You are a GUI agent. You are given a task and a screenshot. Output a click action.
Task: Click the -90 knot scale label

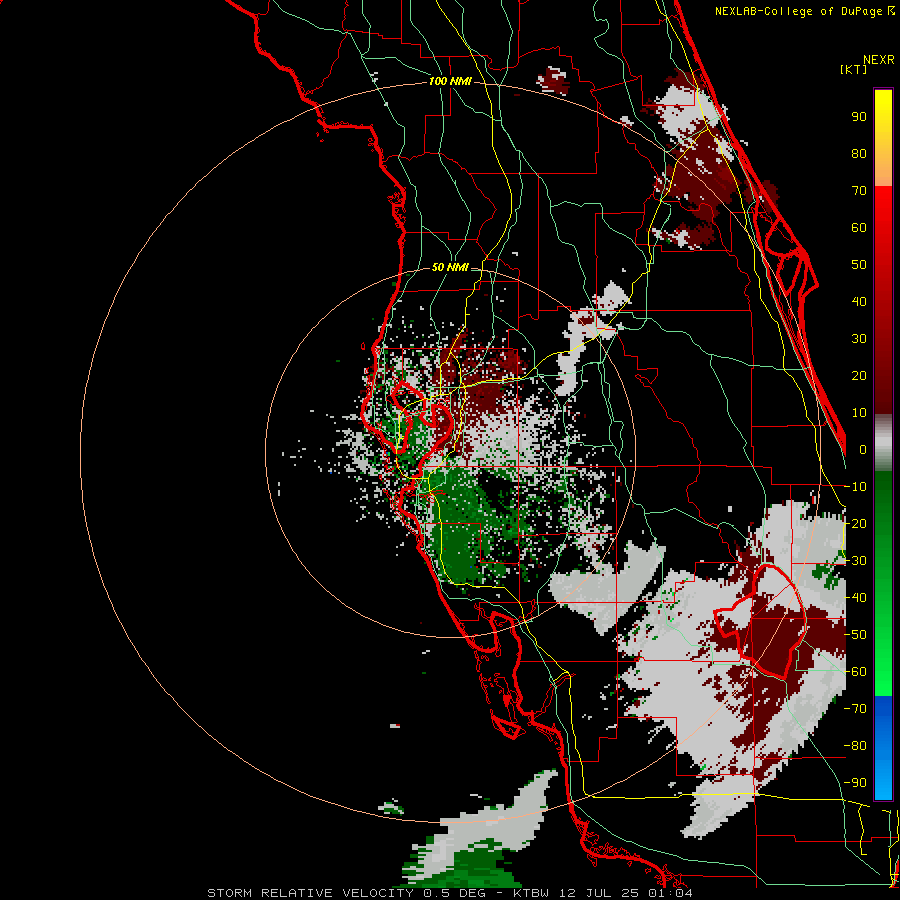[855, 783]
